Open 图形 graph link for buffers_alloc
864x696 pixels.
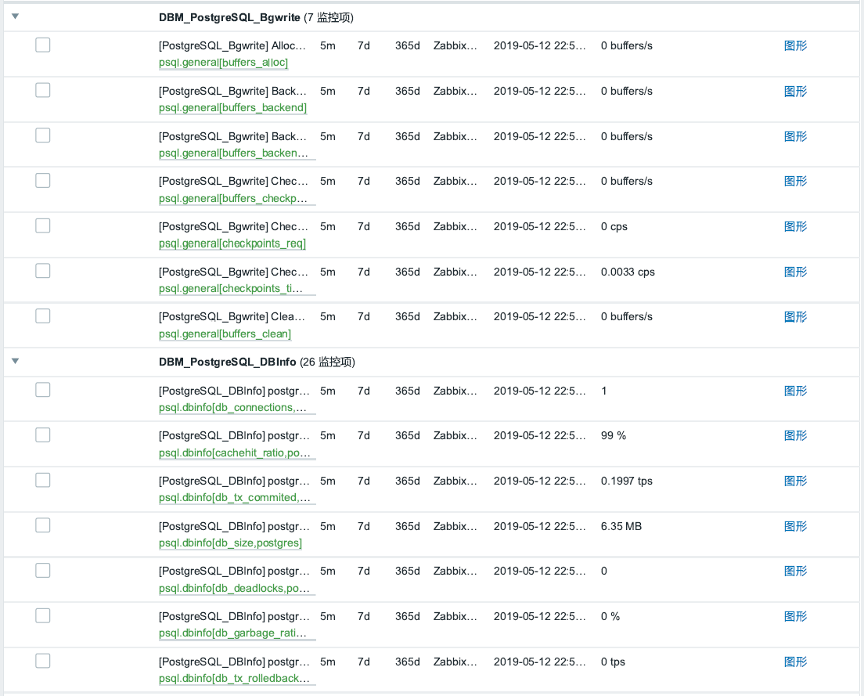(795, 46)
